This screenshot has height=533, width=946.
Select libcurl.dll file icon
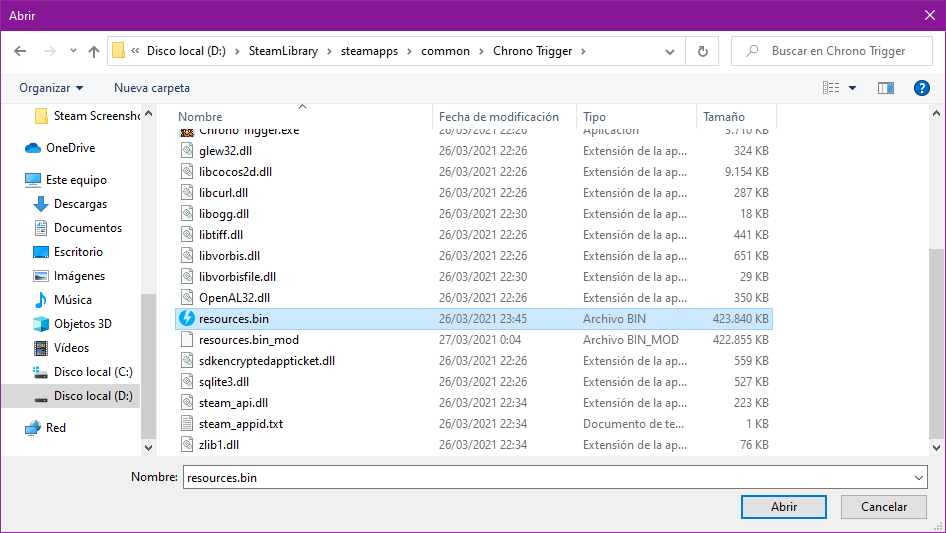point(188,193)
